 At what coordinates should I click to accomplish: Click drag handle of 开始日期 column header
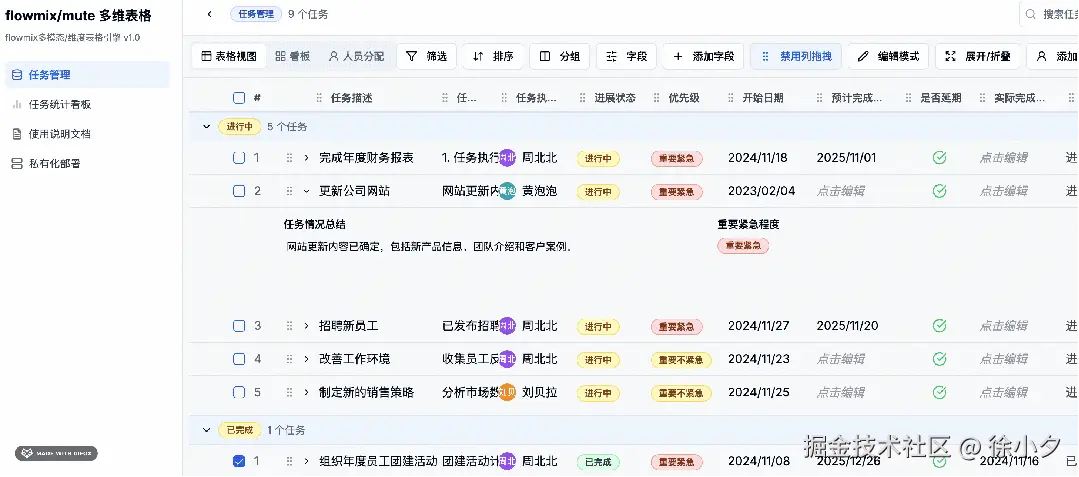pyautogui.click(x=731, y=98)
